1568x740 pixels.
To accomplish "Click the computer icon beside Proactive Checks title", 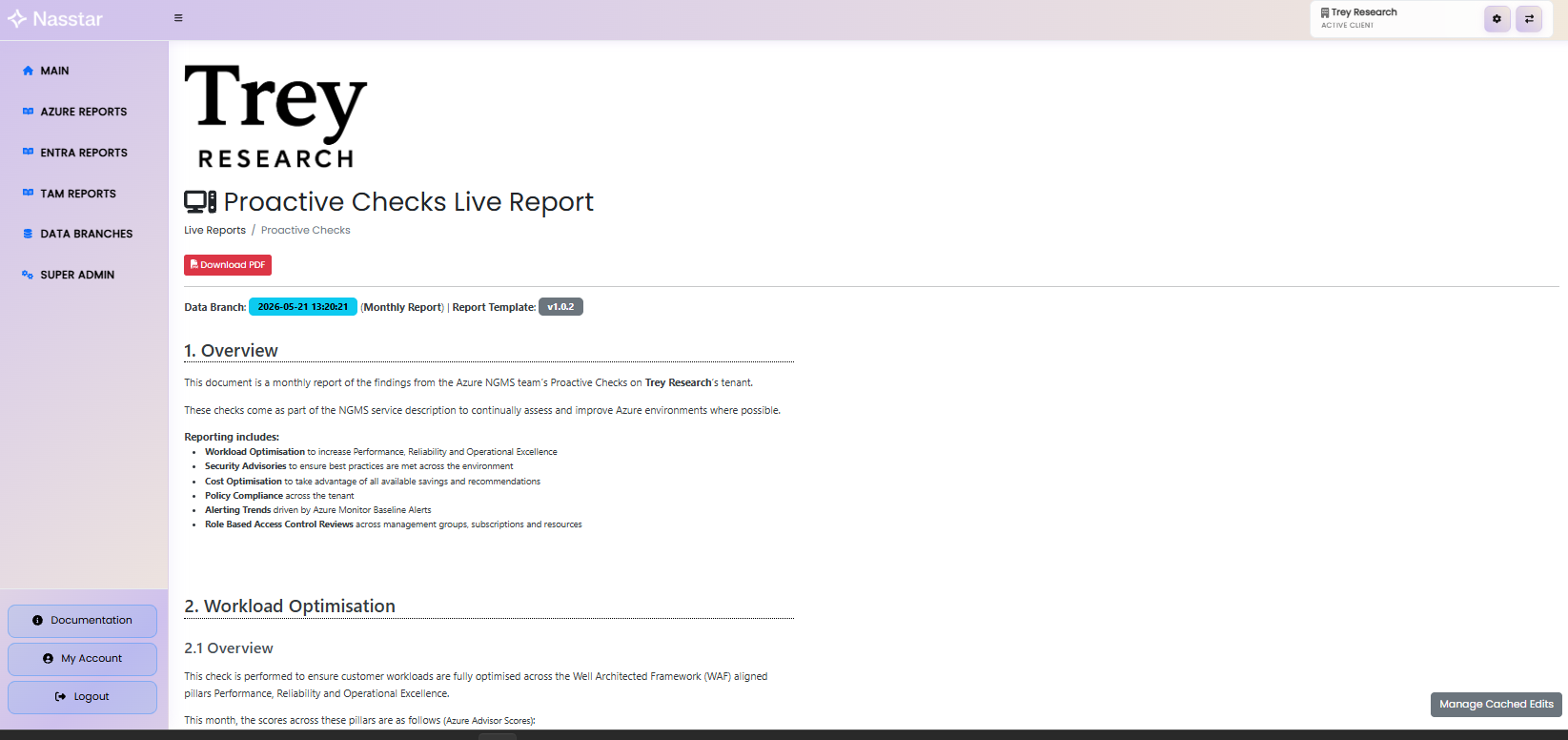I will 200,202.
